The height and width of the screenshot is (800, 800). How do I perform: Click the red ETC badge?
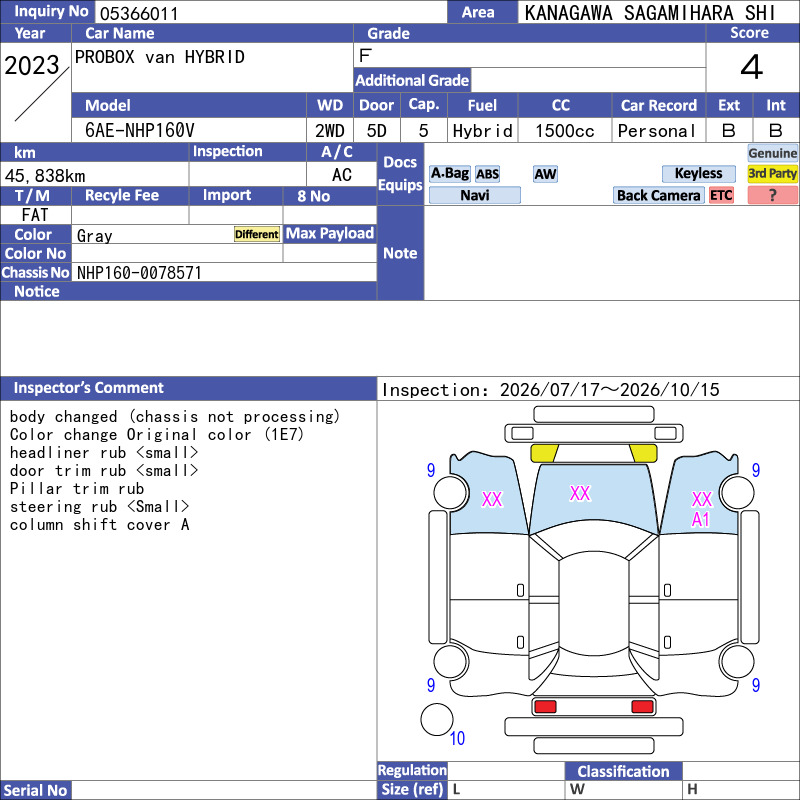click(x=721, y=195)
